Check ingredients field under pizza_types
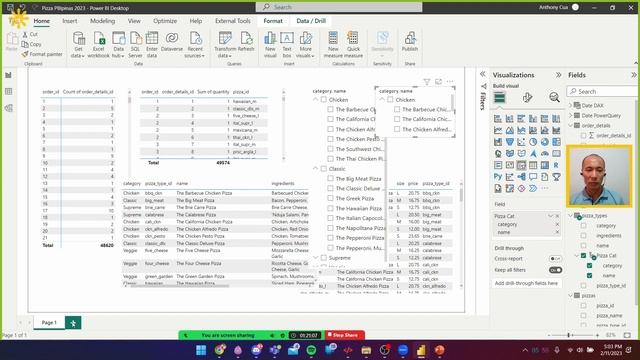This screenshot has height=360, width=640. (x=583, y=236)
